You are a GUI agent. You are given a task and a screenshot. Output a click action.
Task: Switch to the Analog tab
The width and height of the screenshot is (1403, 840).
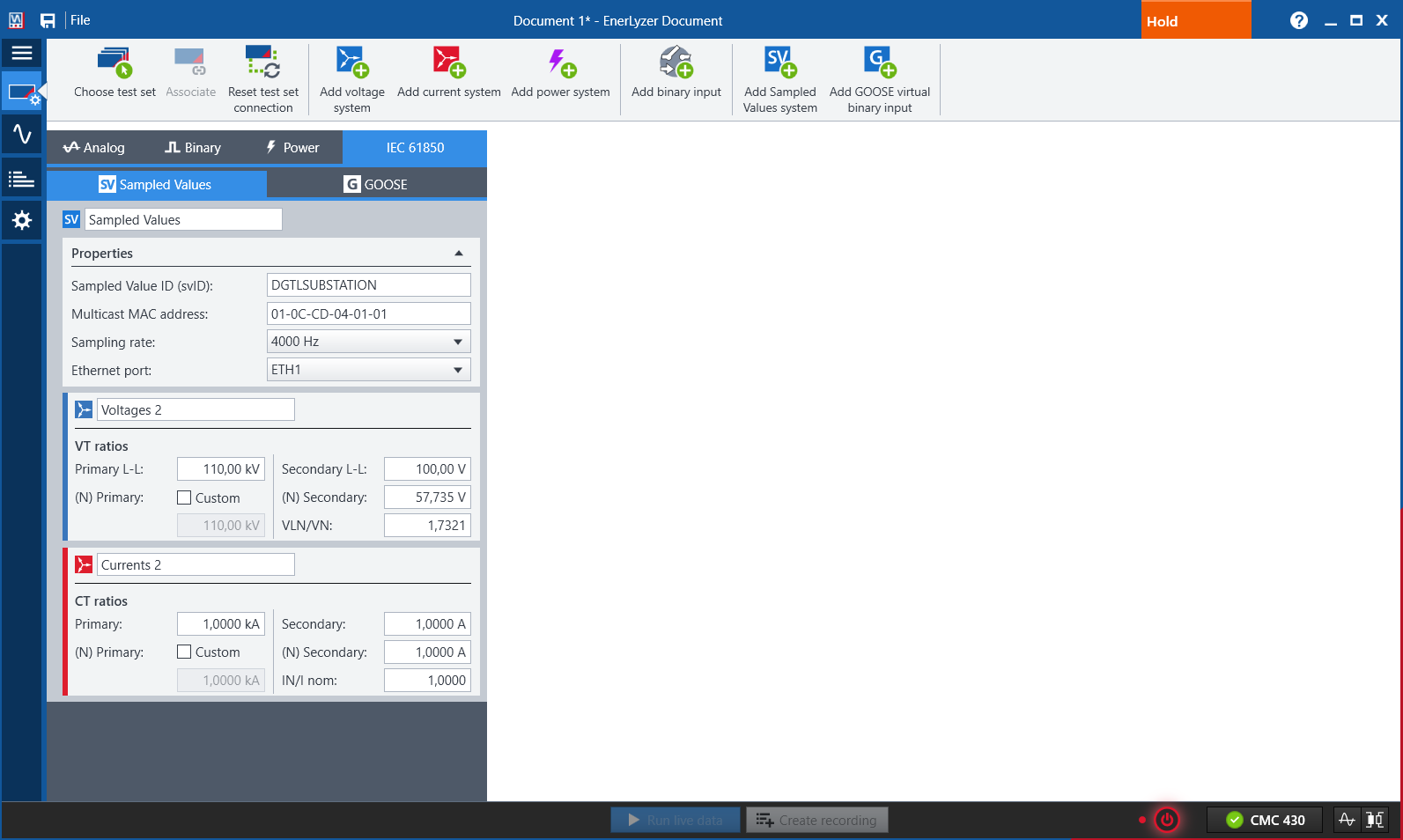point(94,148)
